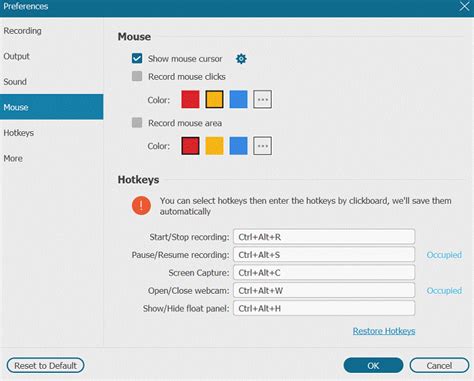Switch to Hotkeys preferences tab
The image size is (474, 381).
52,133
